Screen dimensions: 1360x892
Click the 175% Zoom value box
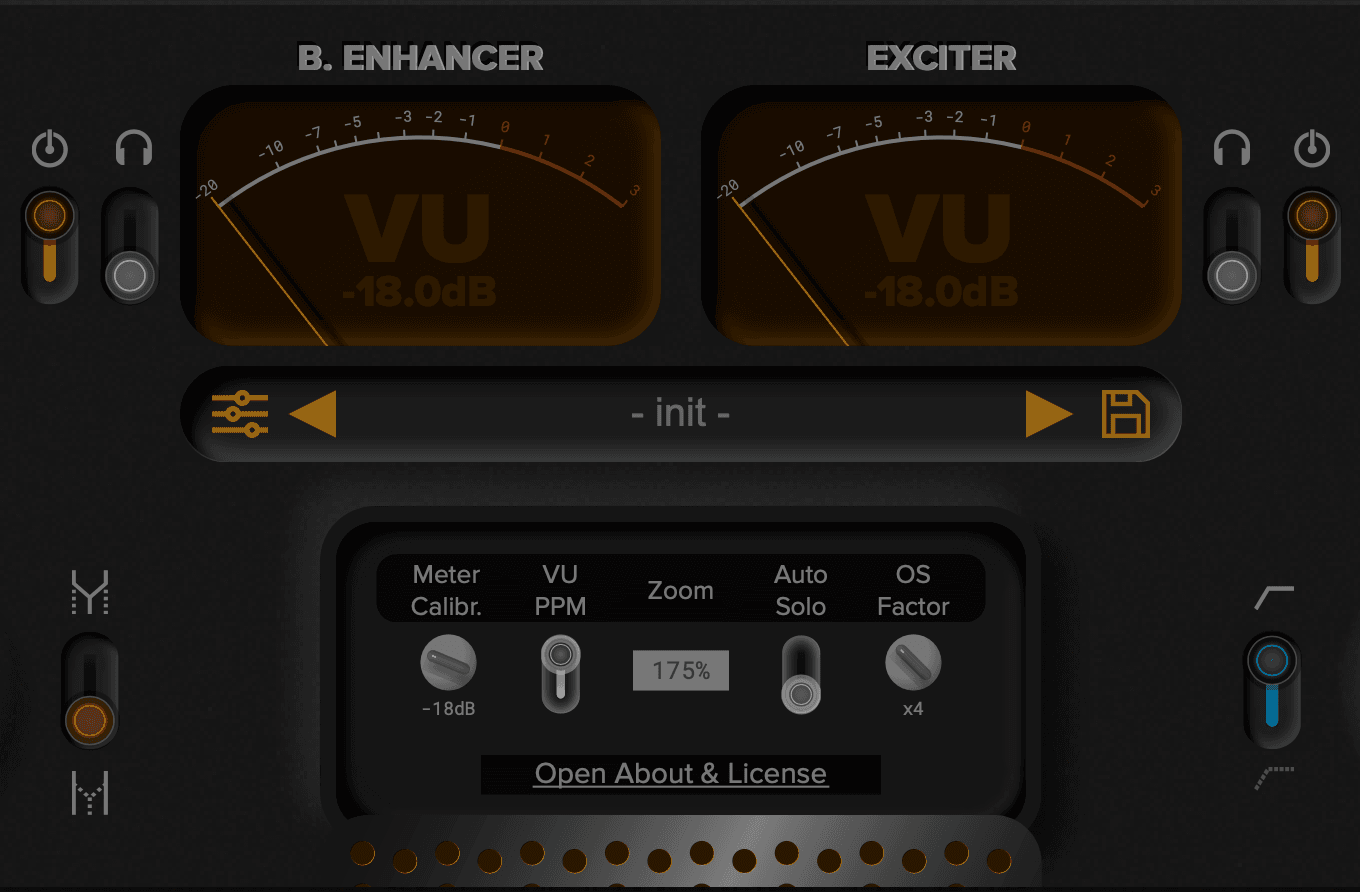point(681,671)
